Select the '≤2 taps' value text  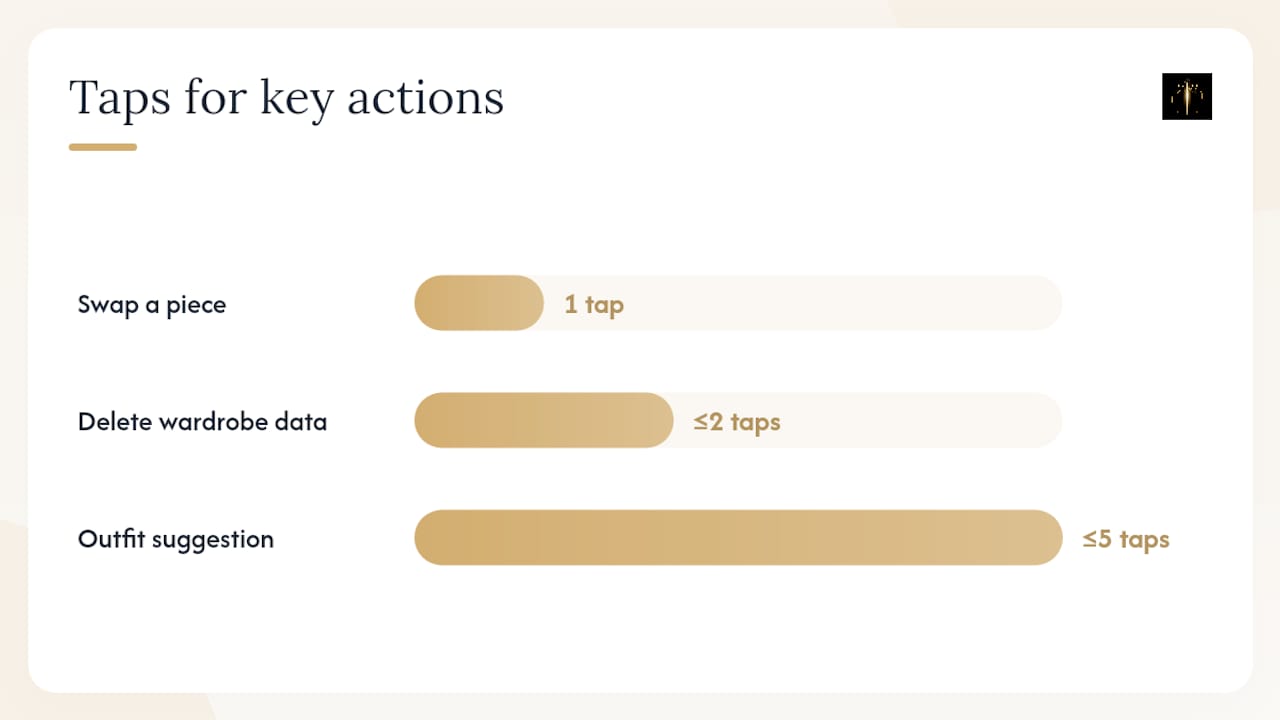click(x=737, y=422)
